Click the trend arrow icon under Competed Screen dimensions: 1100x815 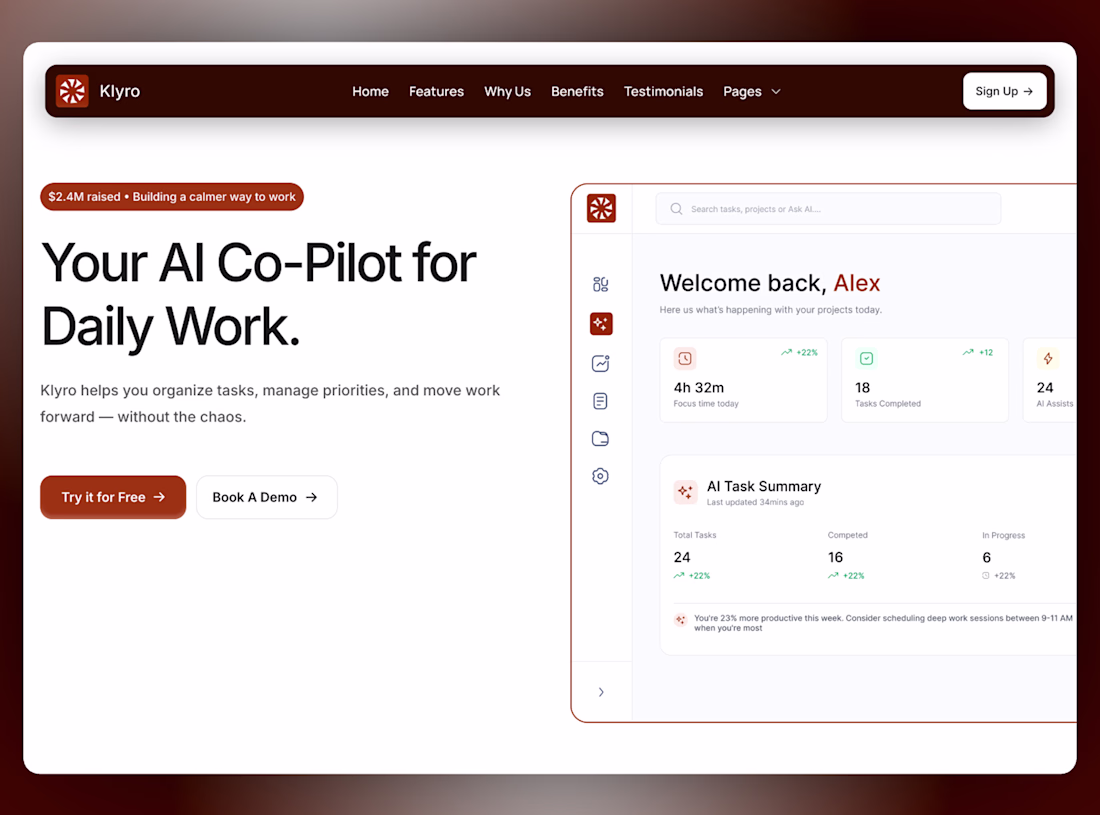[x=833, y=576]
